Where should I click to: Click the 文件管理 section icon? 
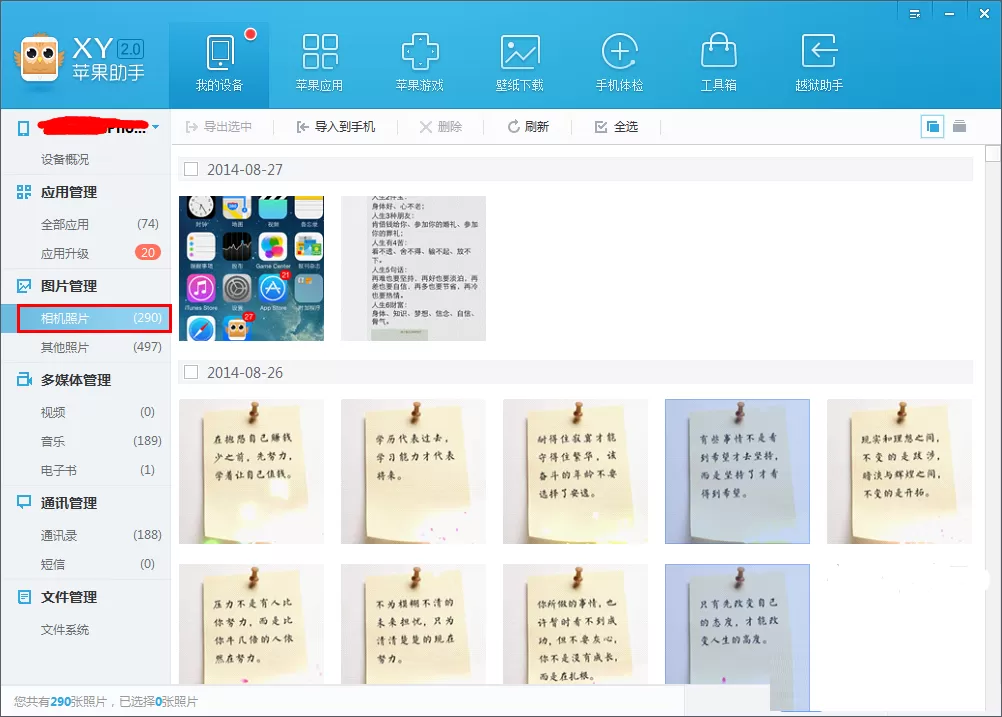pyautogui.click(x=24, y=597)
